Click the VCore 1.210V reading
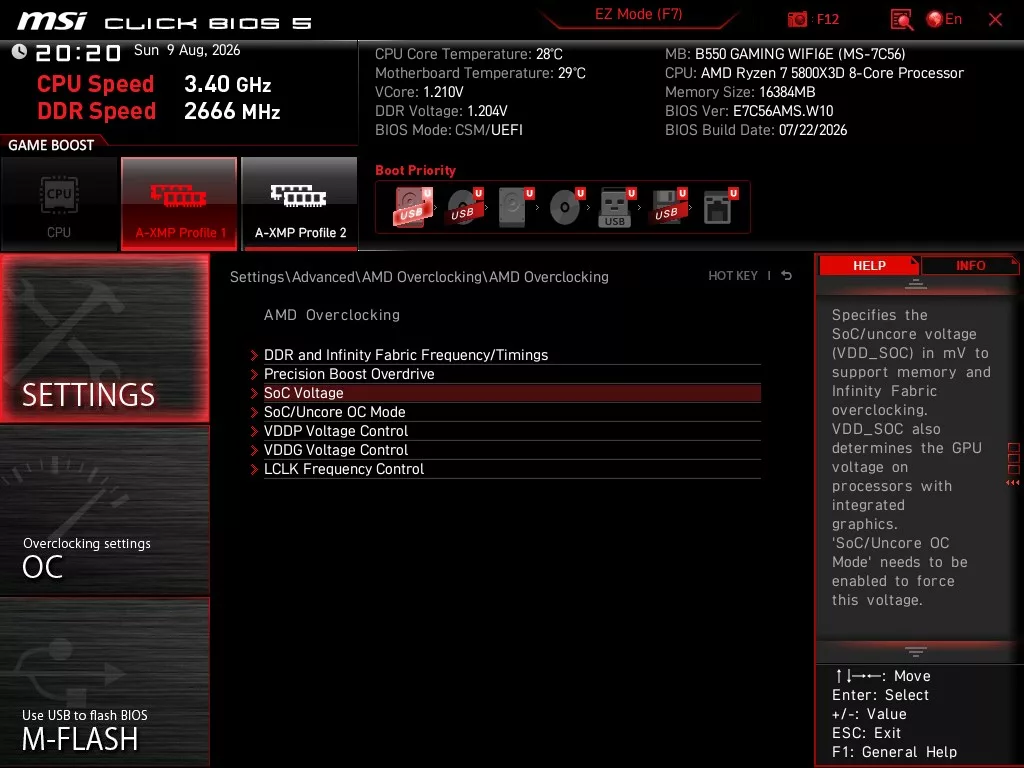The image size is (1024, 768). pyautogui.click(x=419, y=92)
